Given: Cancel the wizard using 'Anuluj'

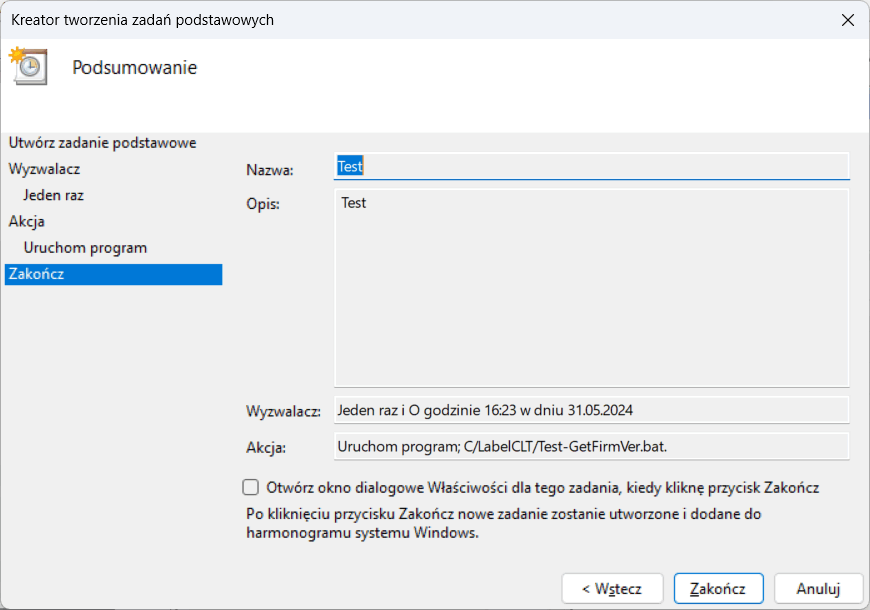Looking at the screenshot, I should (x=817, y=588).
